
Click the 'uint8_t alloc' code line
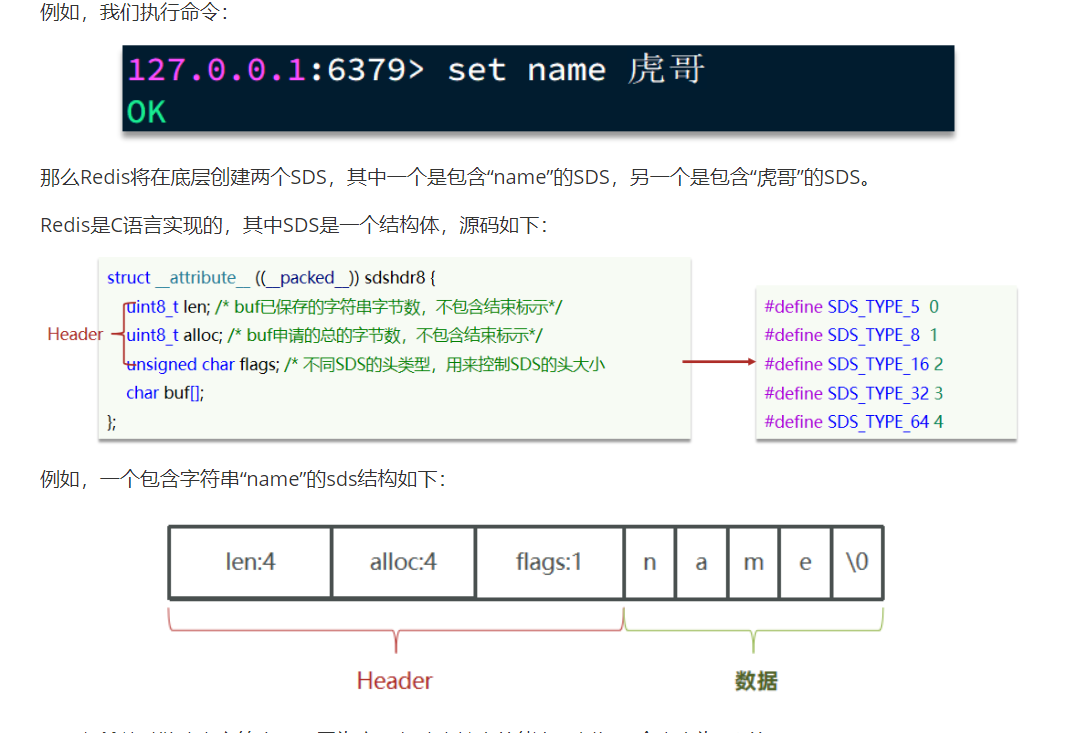click(x=335, y=335)
